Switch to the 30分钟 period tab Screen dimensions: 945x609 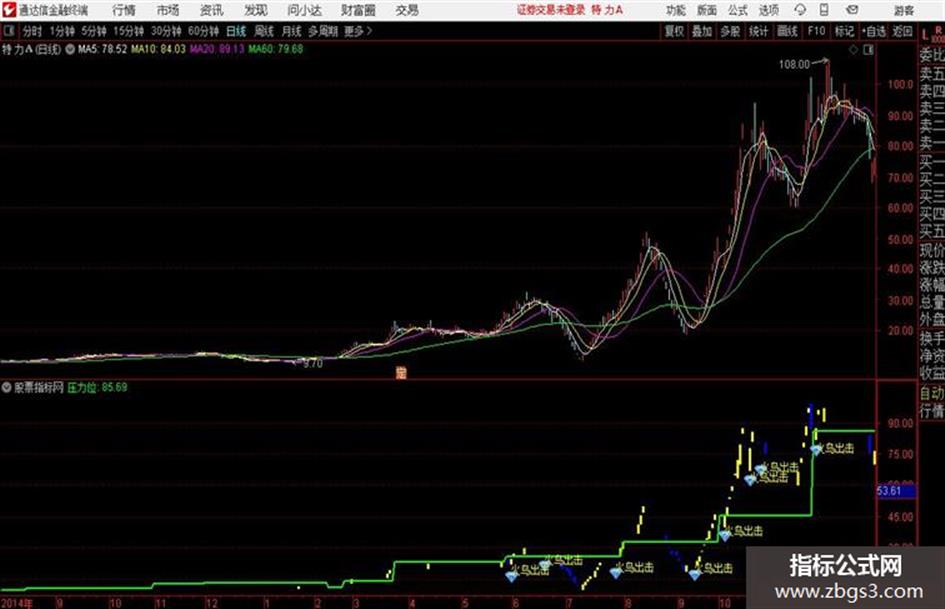166,31
